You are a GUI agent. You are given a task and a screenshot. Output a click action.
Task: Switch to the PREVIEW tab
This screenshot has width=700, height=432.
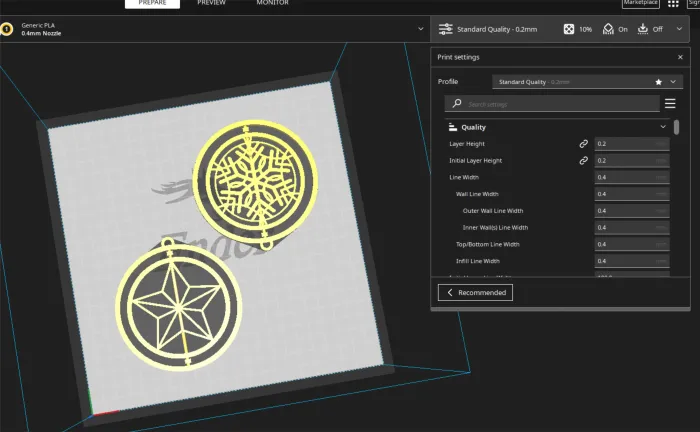[x=211, y=3]
